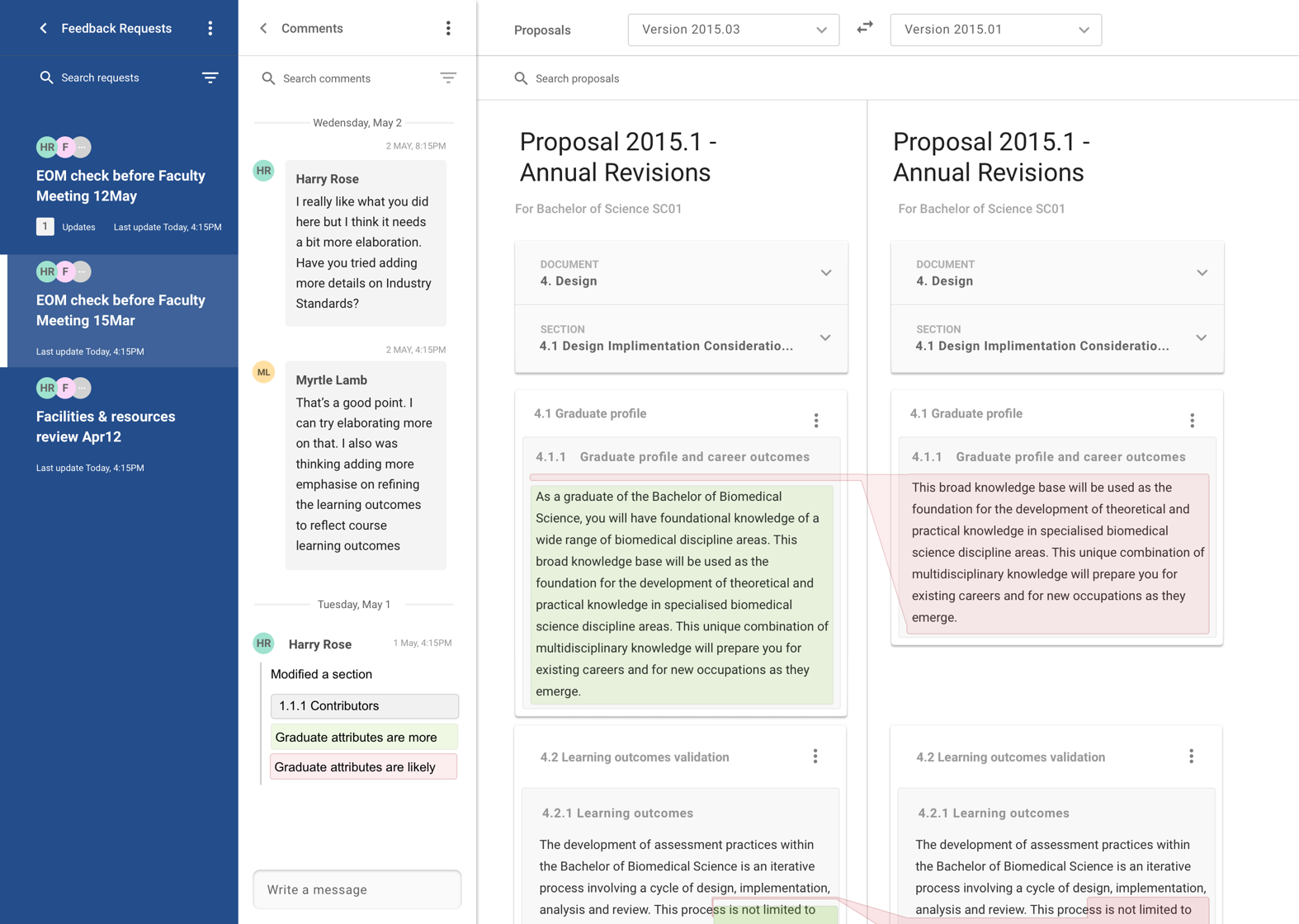Expand Section 4.1 Design in right proposal

1057,338
